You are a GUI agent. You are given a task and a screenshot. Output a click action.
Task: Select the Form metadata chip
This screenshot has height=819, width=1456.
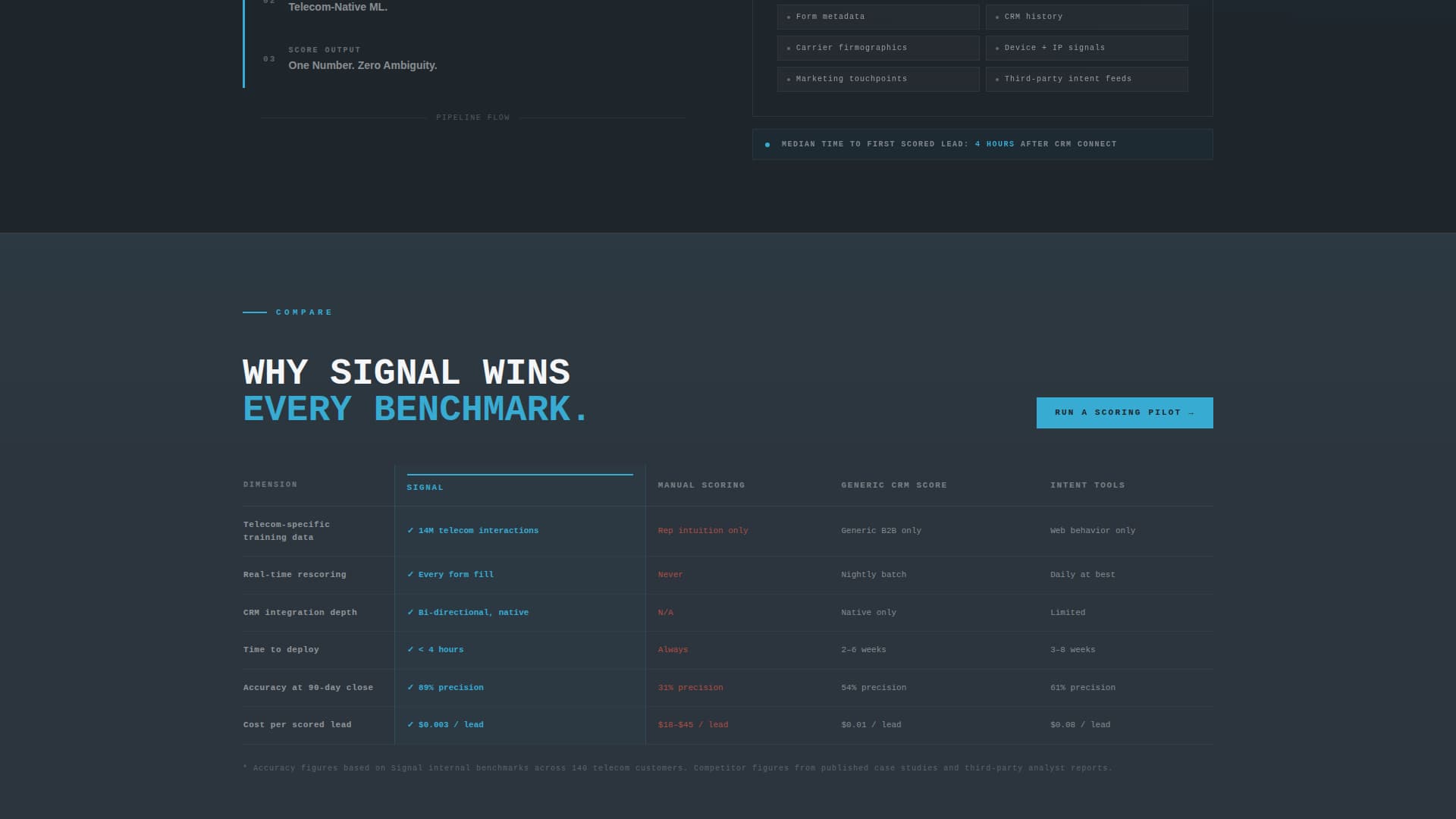coord(878,17)
